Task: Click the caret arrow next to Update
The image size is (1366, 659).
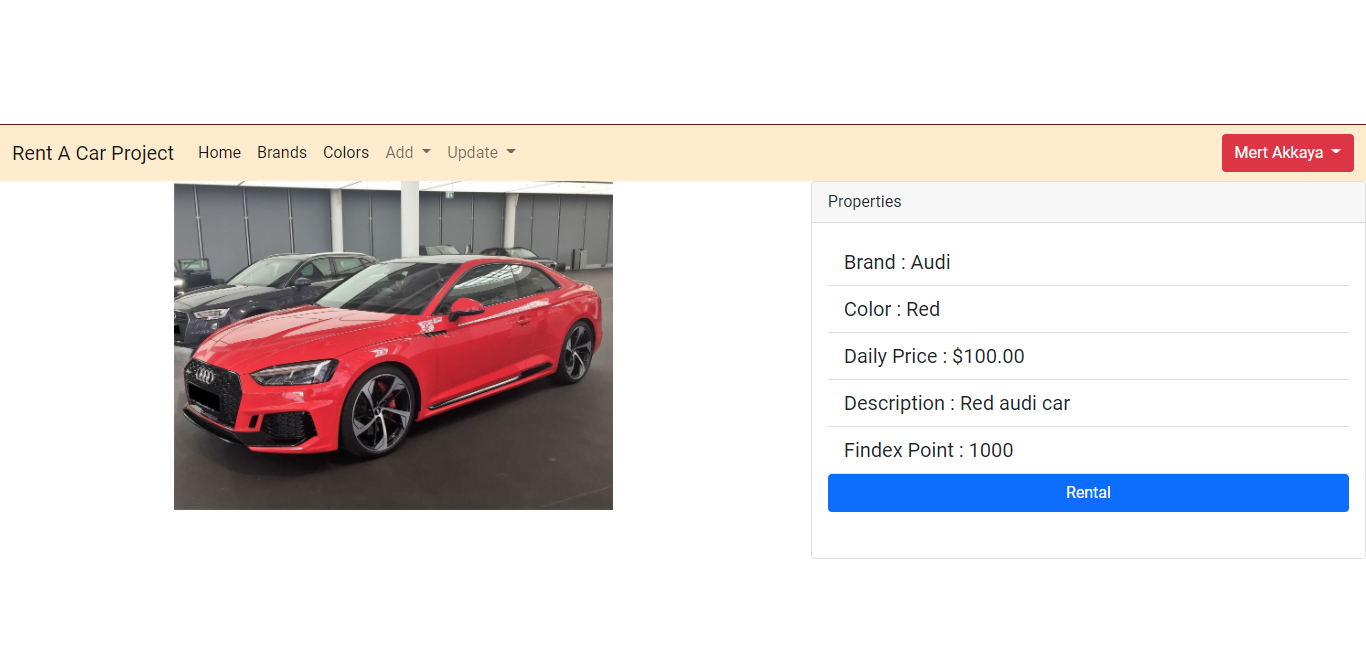Action: [x=512, y=154]
